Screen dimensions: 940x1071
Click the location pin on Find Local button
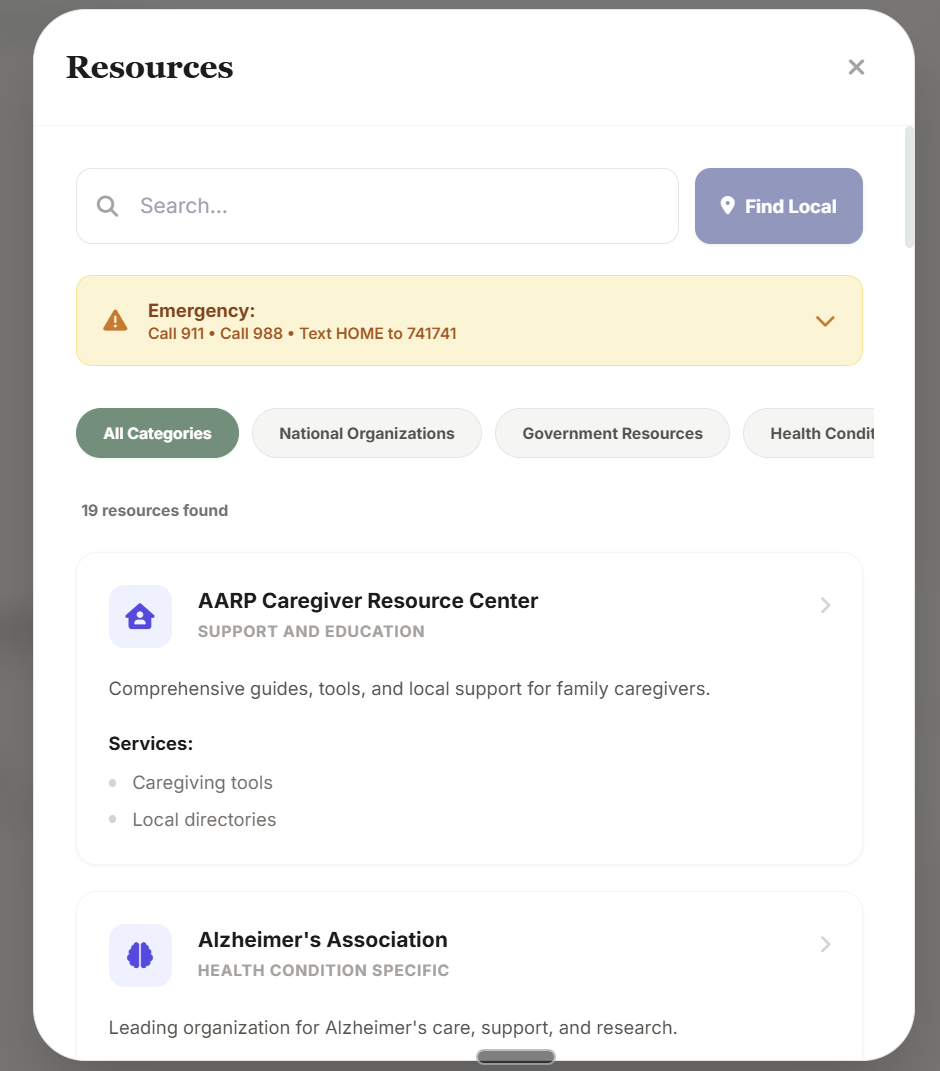click(728, 205)
